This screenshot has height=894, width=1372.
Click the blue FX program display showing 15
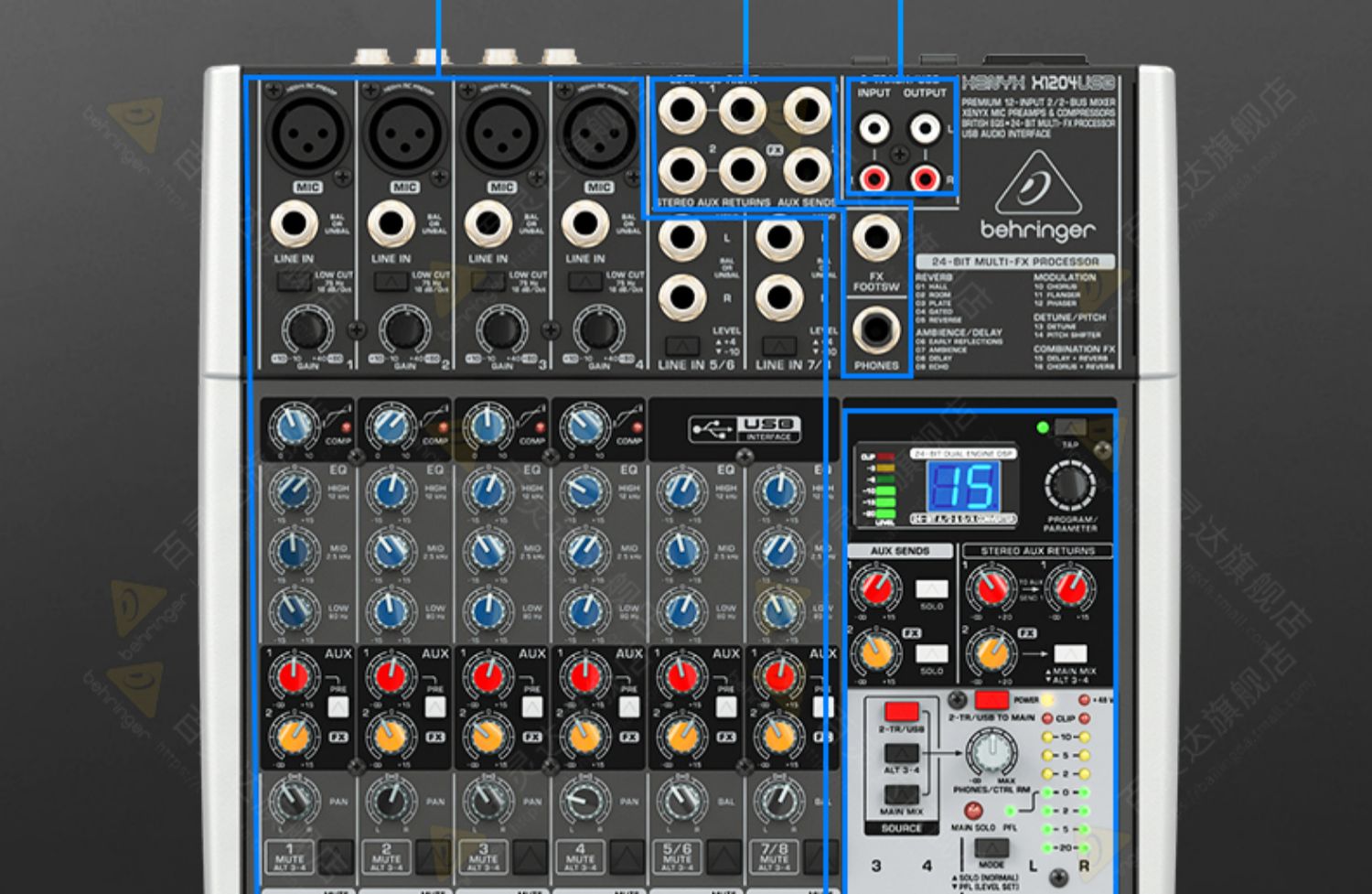coord(963,485)
